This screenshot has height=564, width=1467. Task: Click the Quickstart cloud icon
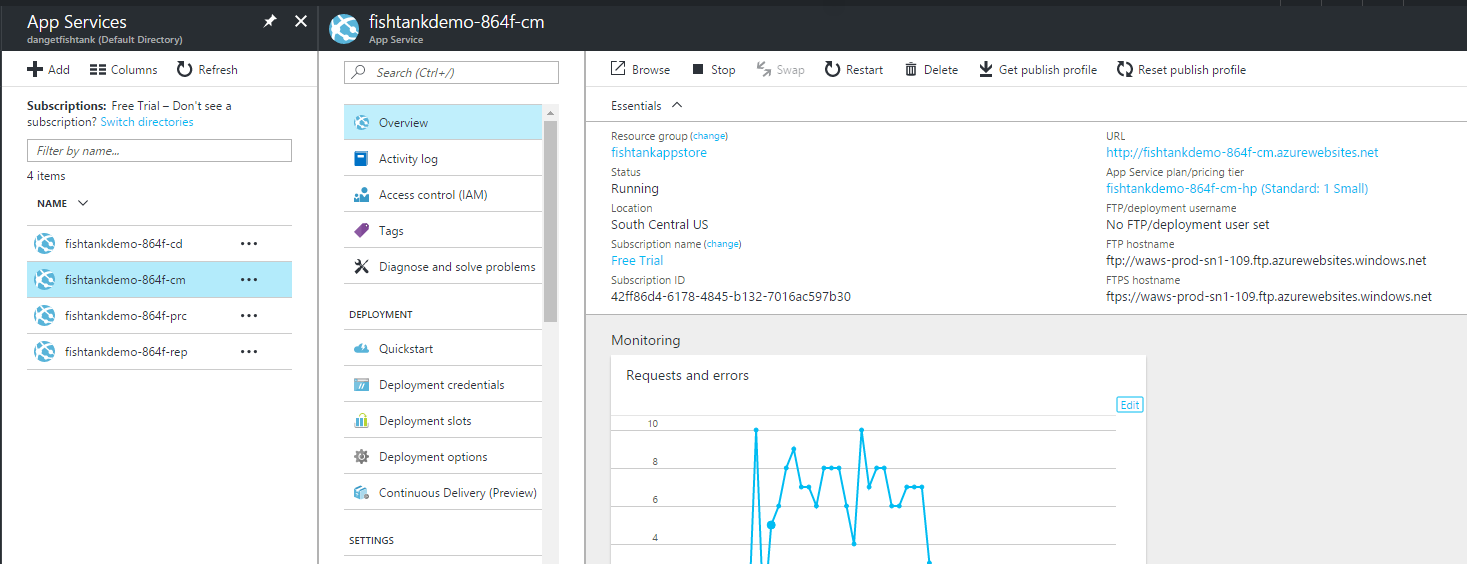[x=361, y=349]
